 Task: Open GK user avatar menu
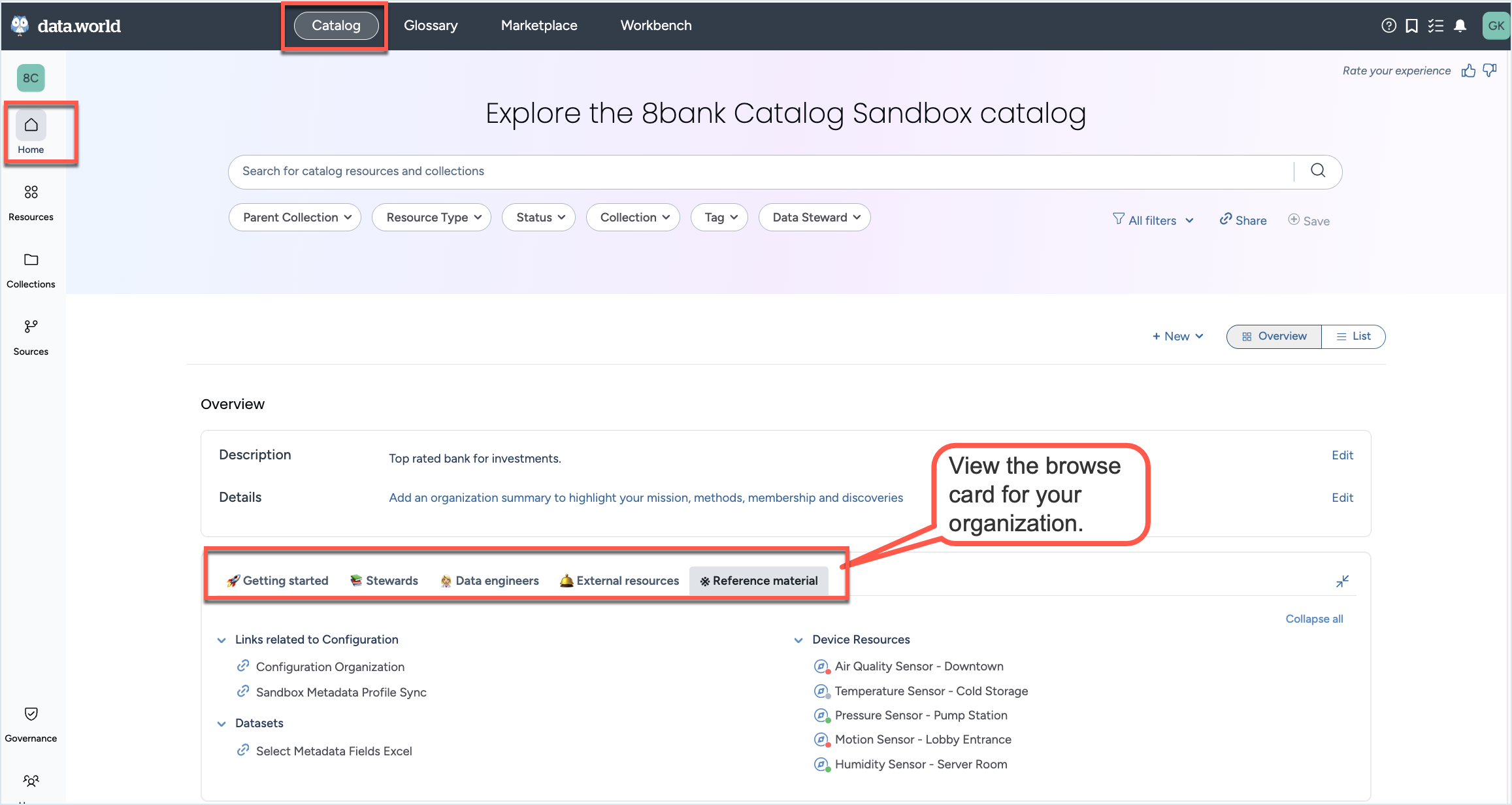1496,26
